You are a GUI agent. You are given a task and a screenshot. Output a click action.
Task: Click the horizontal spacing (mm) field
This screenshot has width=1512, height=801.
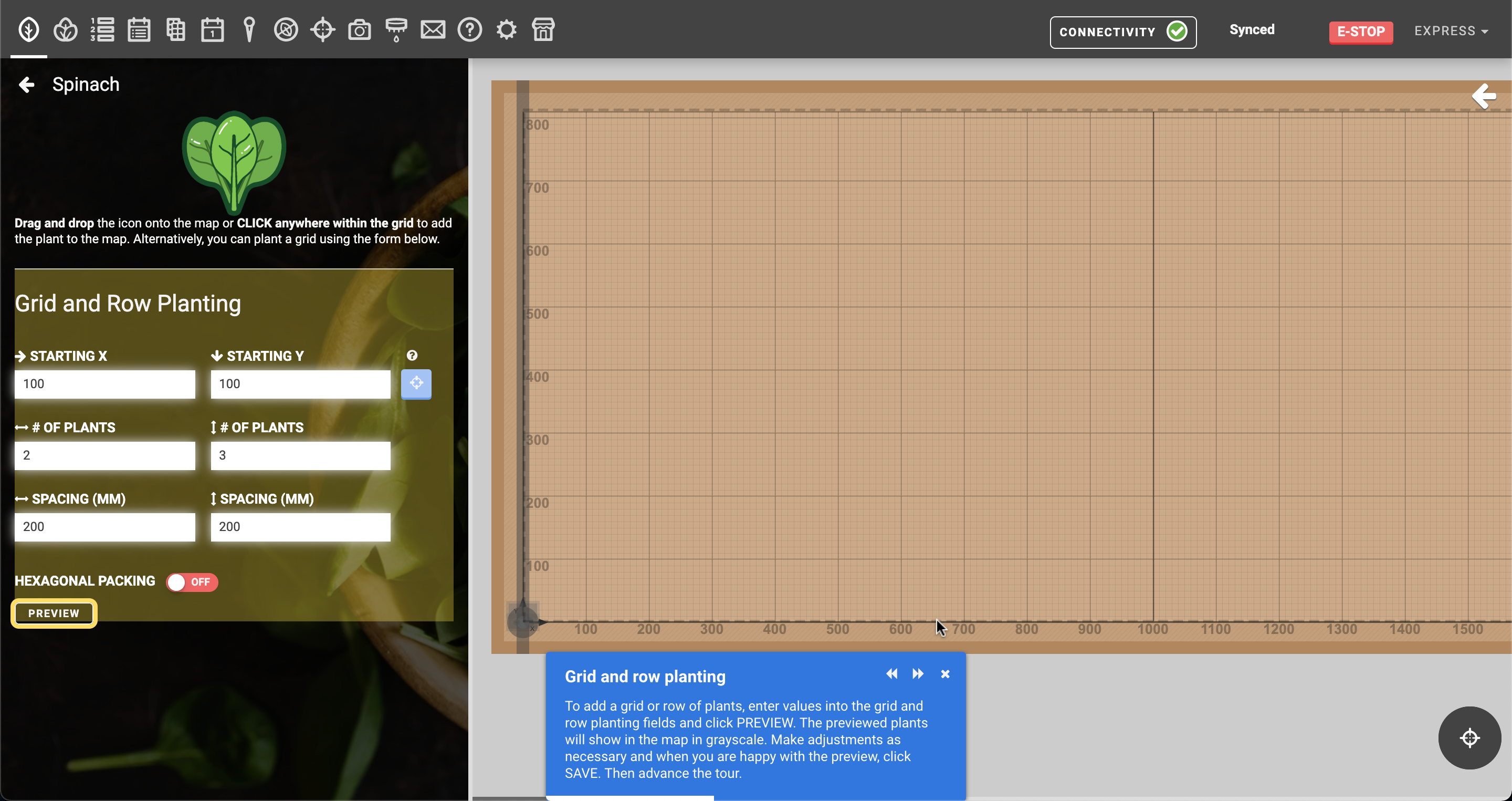point(104,527)
